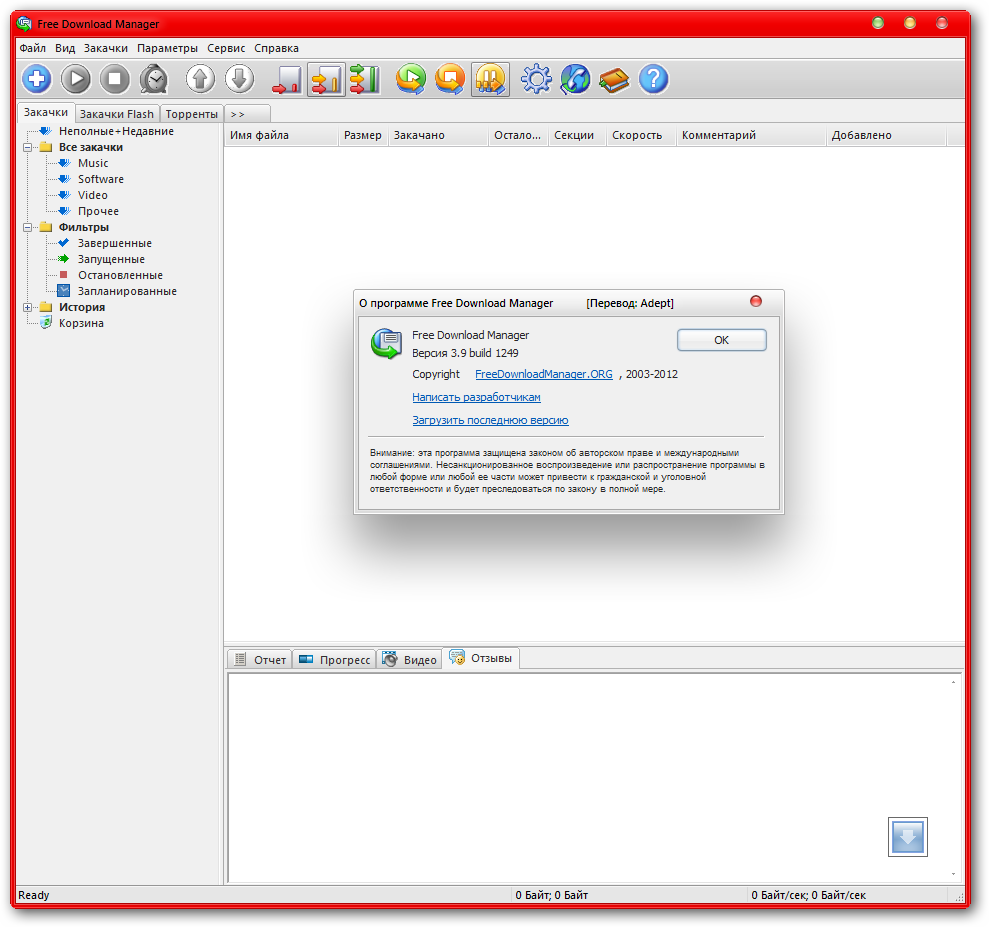The image size is (989, 927).
Task: Select the medium traffic mode orange bars icon
Action: 326,79
